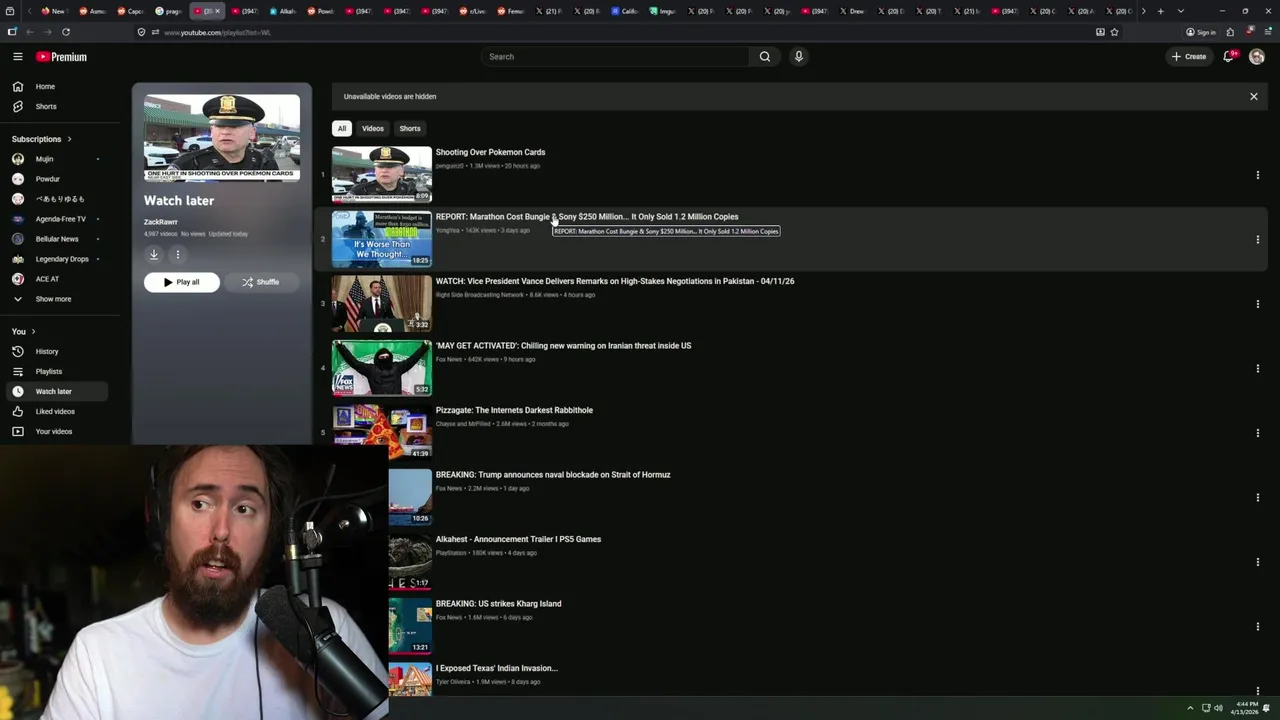Open the browser tab list dropdown
Viewport: 1280px width, 720px height.
coord(1181,11)
